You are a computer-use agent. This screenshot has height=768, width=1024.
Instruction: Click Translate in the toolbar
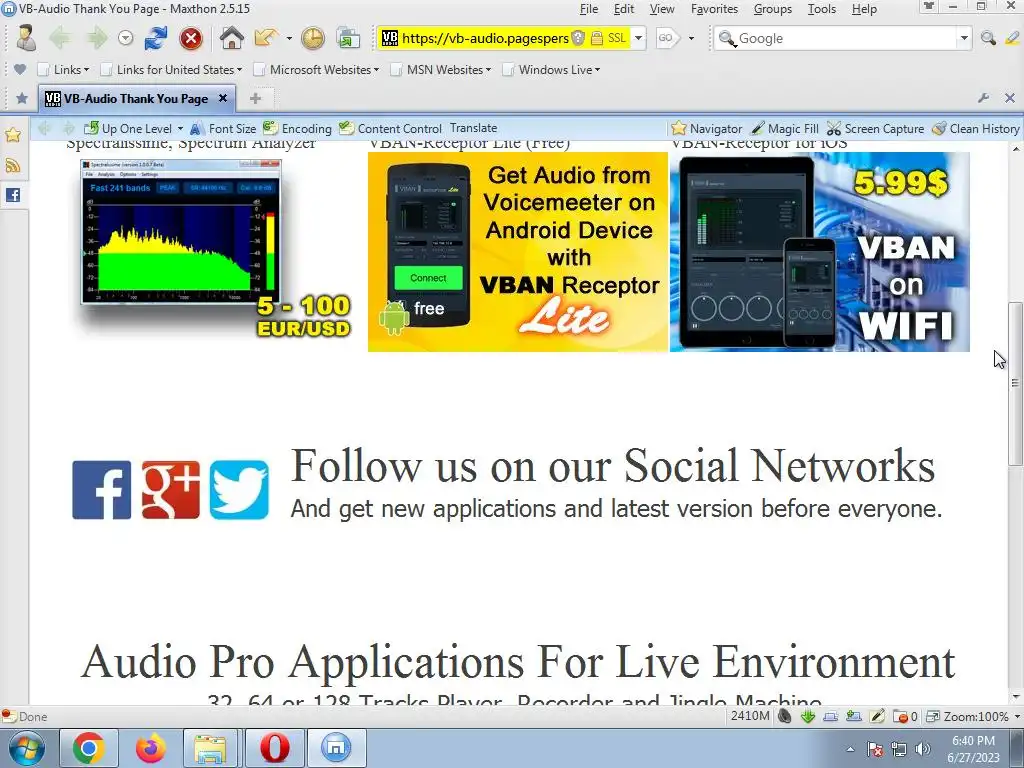click(x=473, y=128)
